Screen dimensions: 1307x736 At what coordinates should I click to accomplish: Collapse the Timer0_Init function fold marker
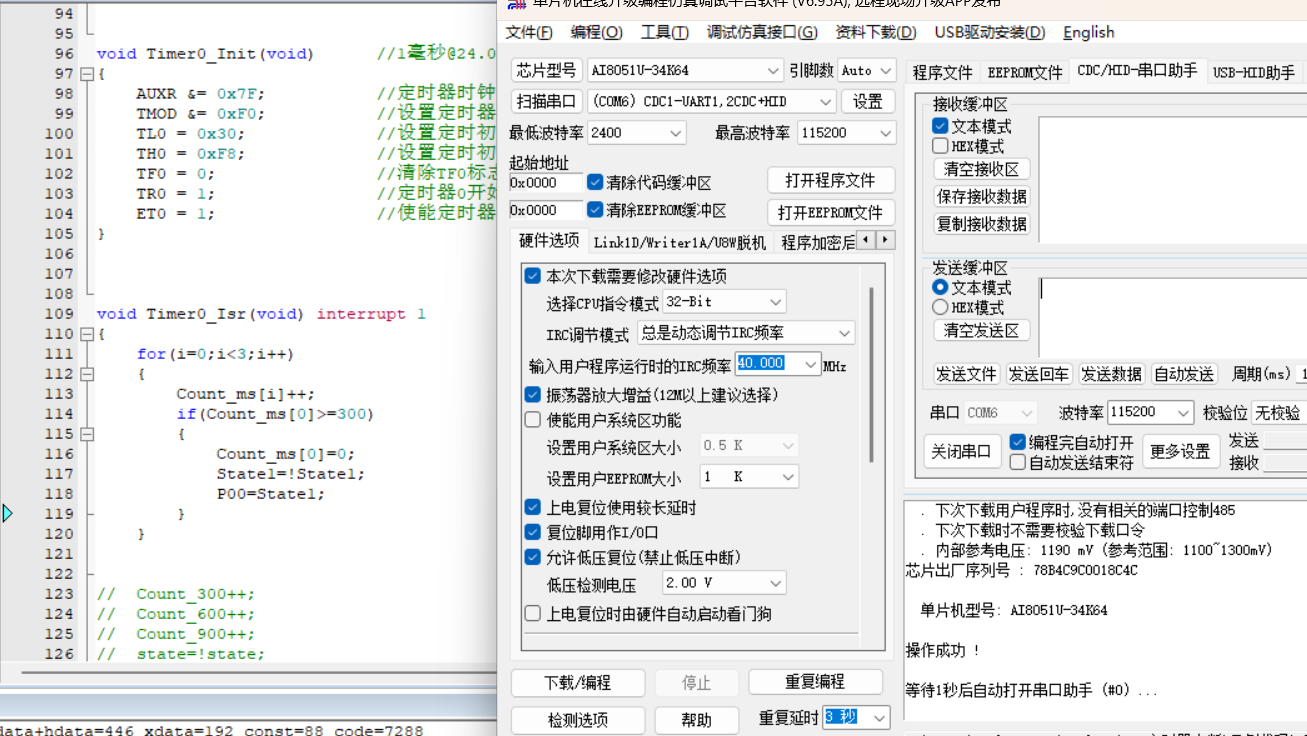87,74
